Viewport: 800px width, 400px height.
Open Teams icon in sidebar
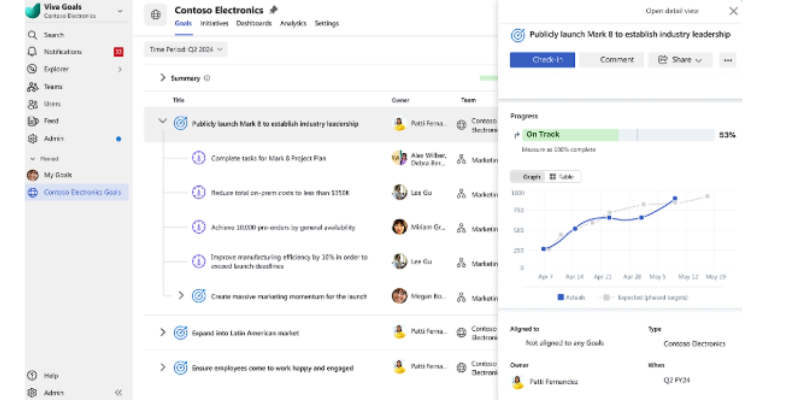[33, 87]
